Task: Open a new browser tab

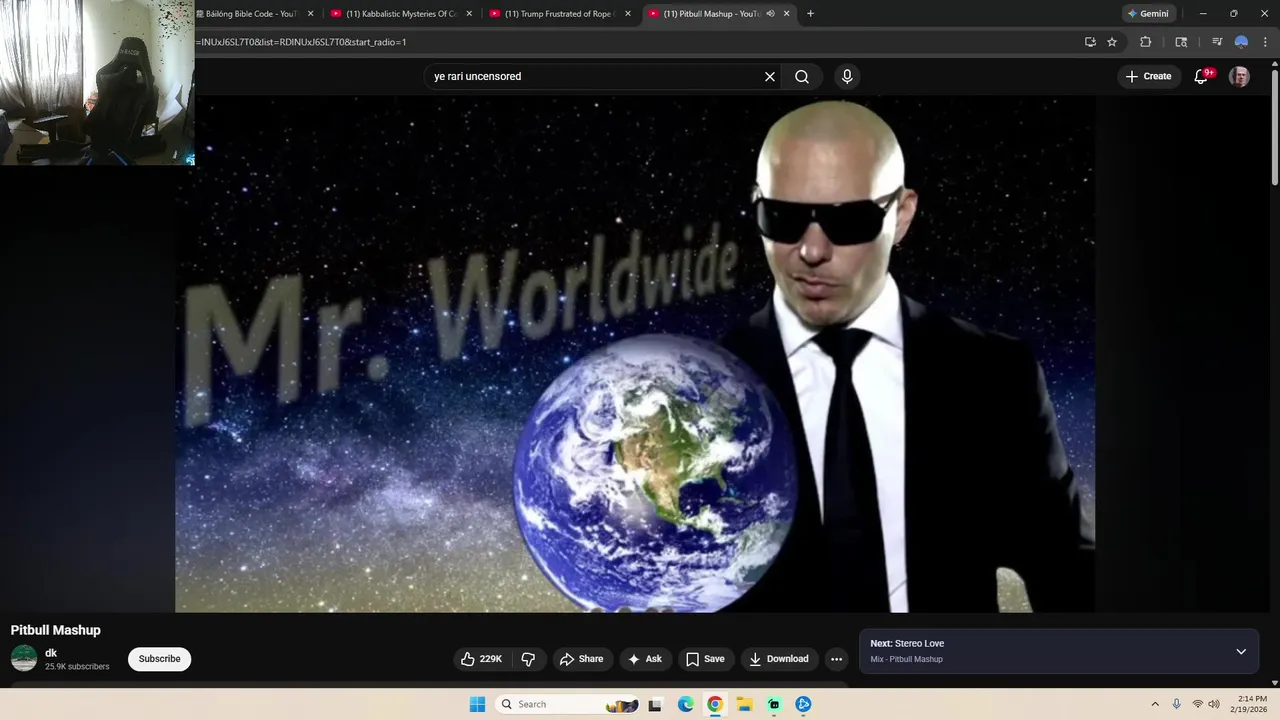Action: pos(810,14)
